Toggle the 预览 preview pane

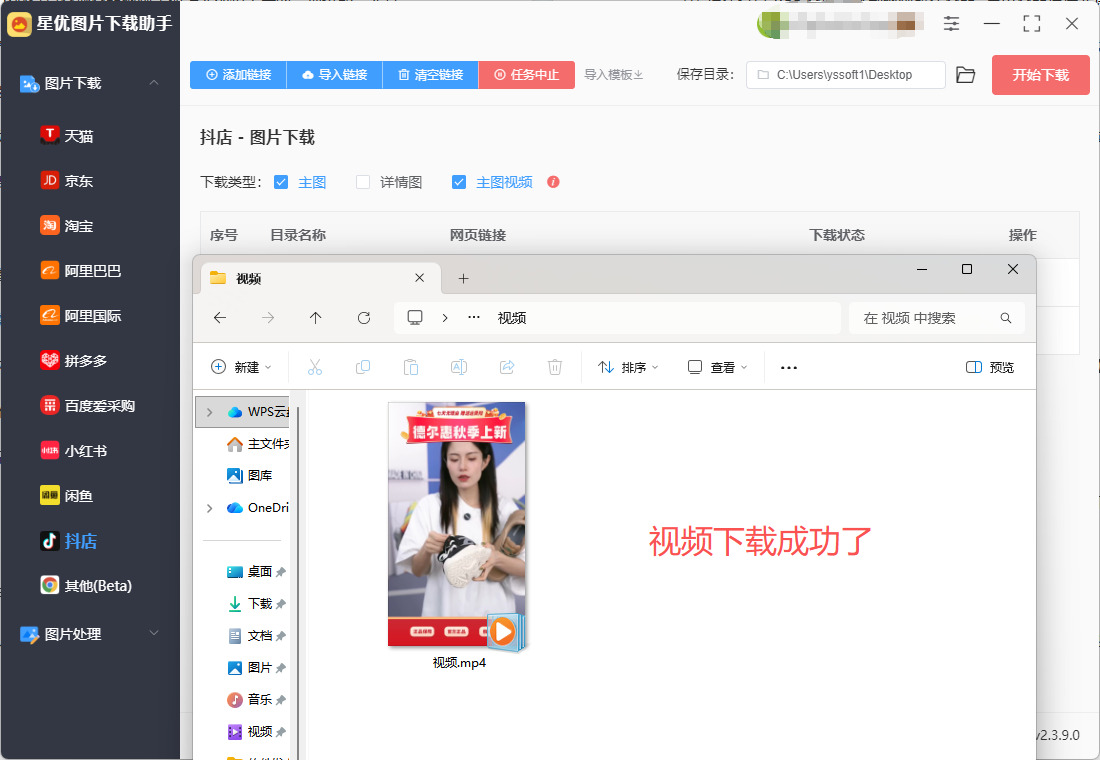[990, 367]
